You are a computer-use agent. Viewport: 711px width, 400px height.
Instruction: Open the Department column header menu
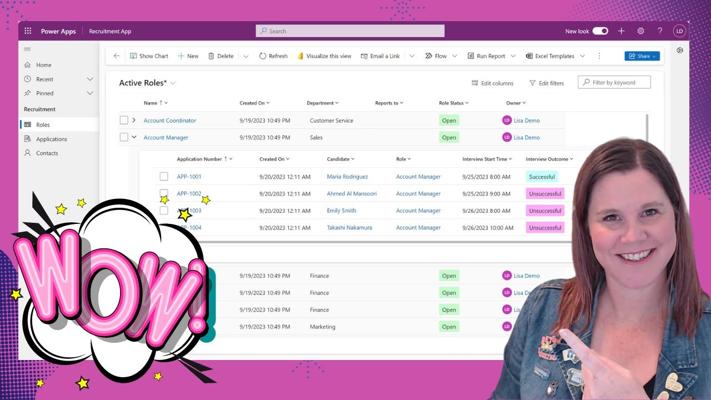coord(322,103)
